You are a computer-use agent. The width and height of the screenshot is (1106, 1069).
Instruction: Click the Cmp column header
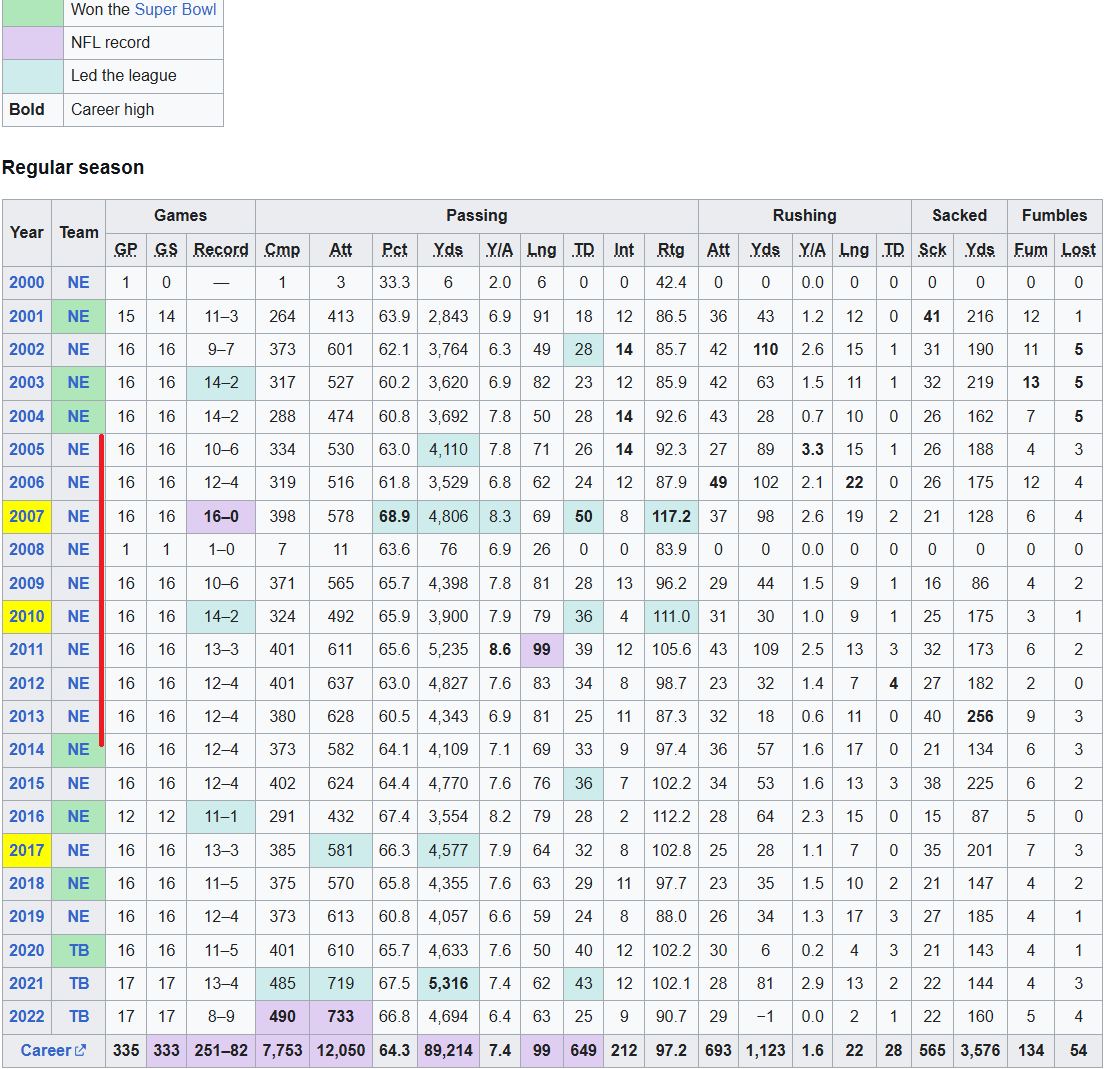pos(282,250)
